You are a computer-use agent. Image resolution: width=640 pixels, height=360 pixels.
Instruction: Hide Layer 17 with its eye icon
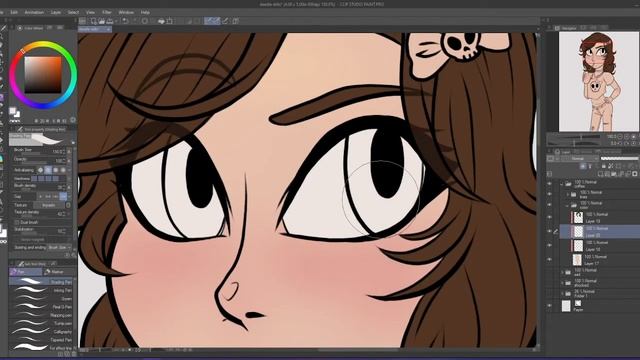pyautogui.click(x=550, y=260)
